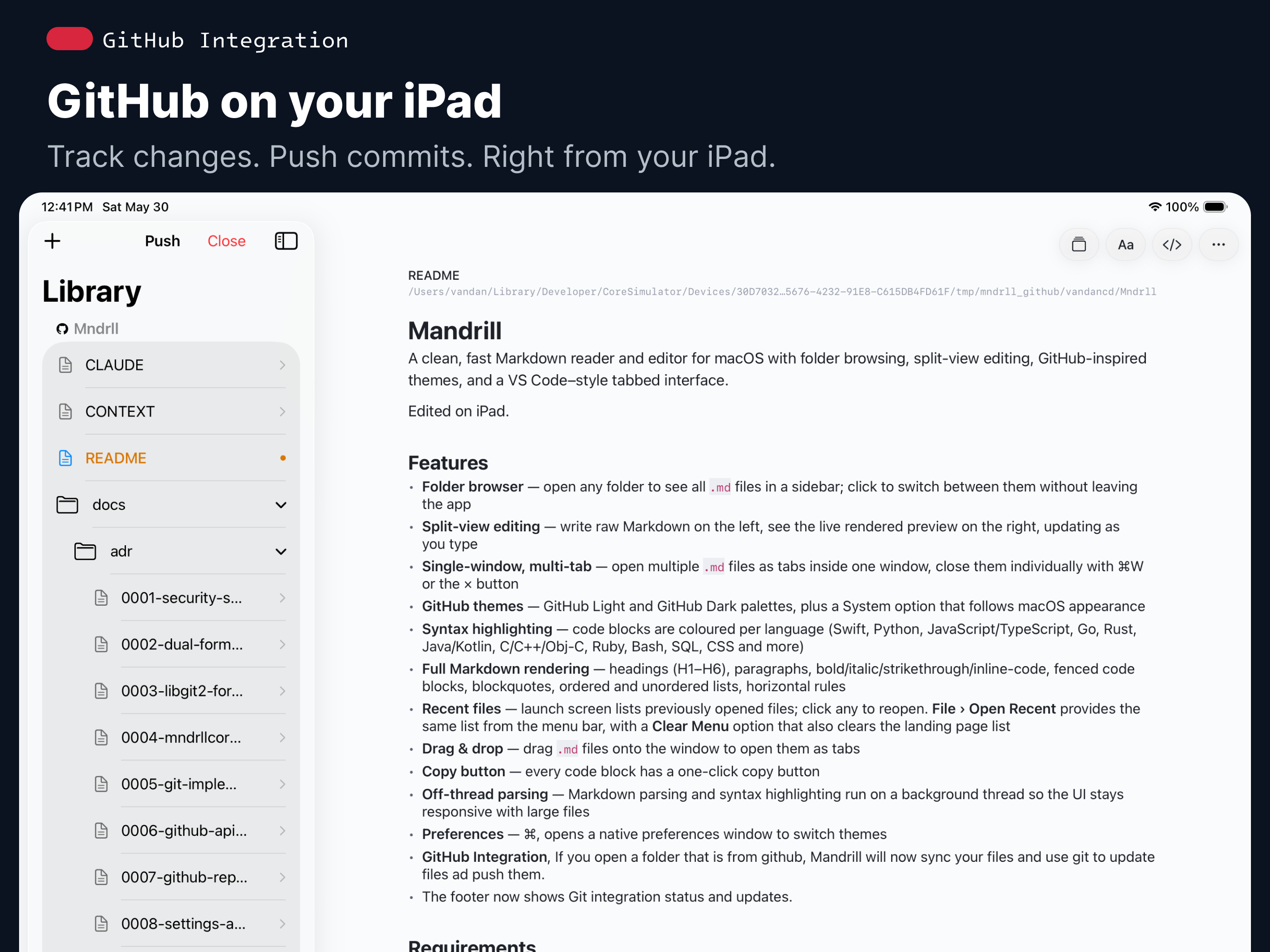Click the Library heading

[x=92, y=291]
